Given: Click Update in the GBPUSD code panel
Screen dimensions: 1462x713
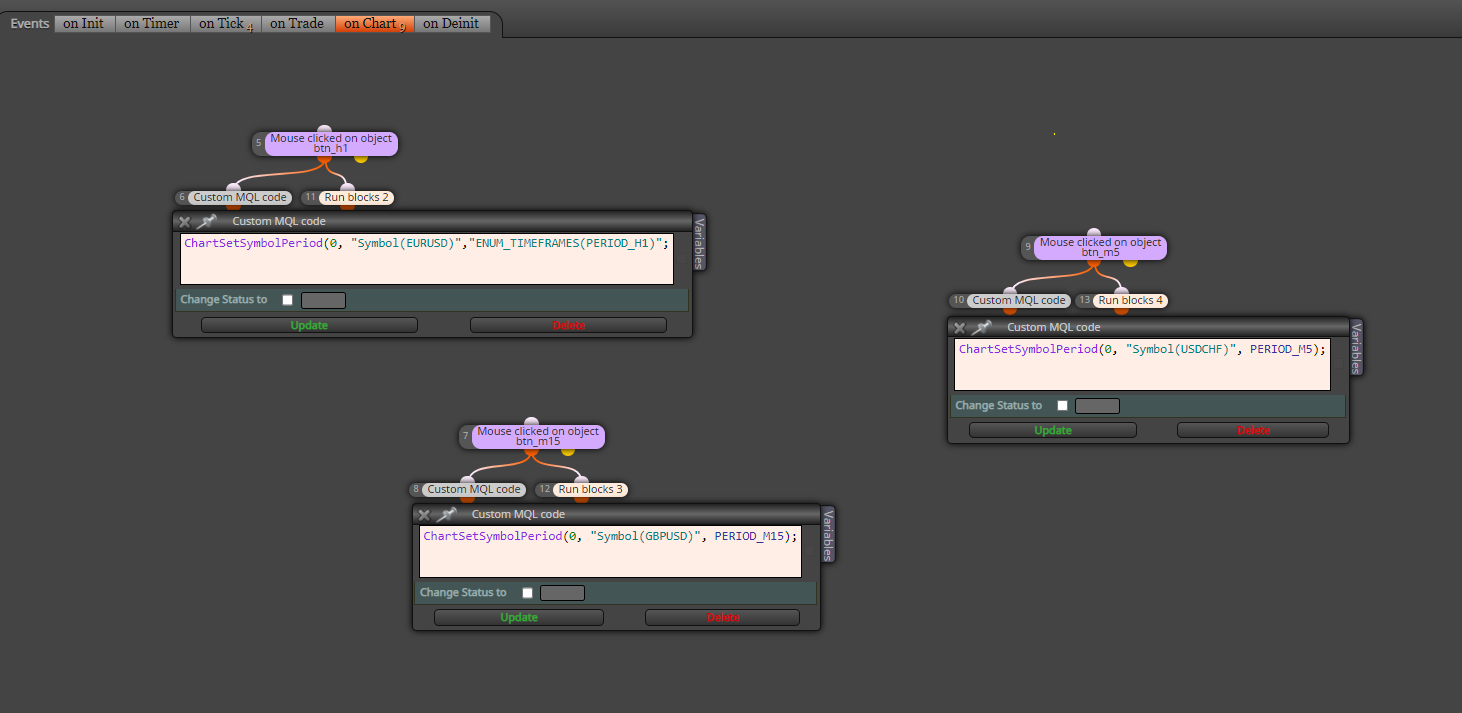Looking at the screenshot, I should [x=519, y=618].
